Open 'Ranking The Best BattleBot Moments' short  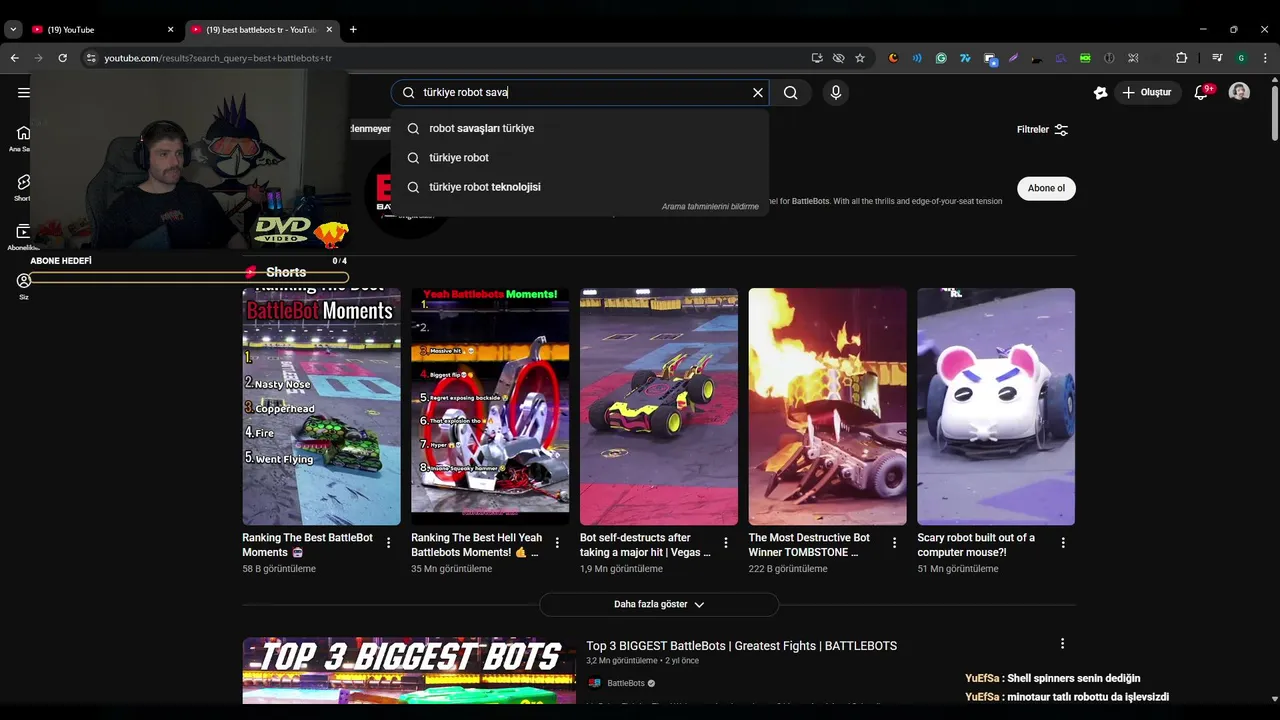coord(321,406)
